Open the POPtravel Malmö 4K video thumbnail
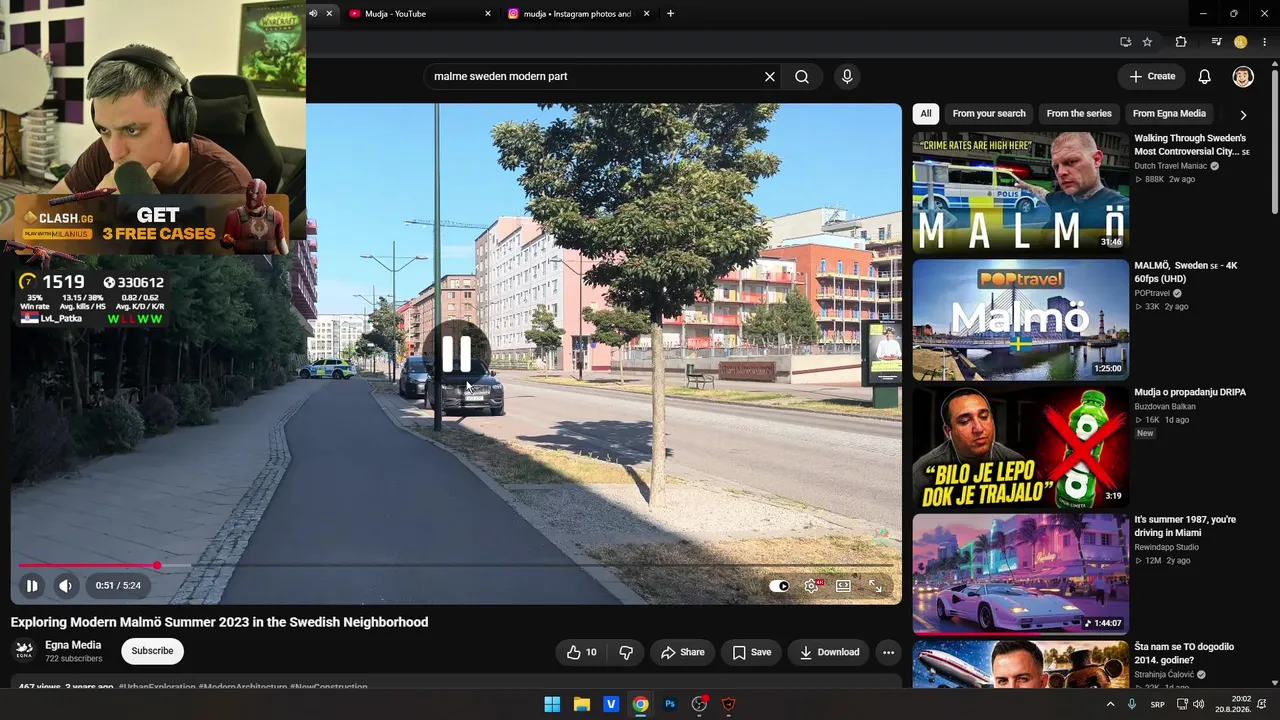Viewport: 1280px width, 720px height. [1020, 319]
